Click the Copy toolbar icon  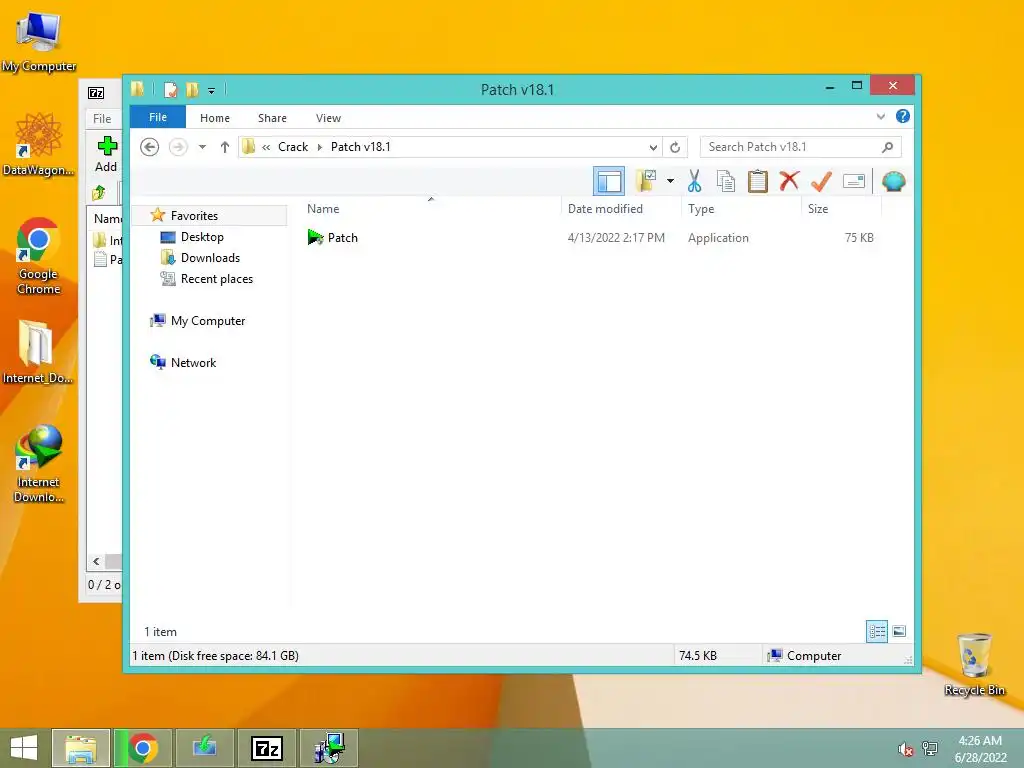tap(726, 181)
